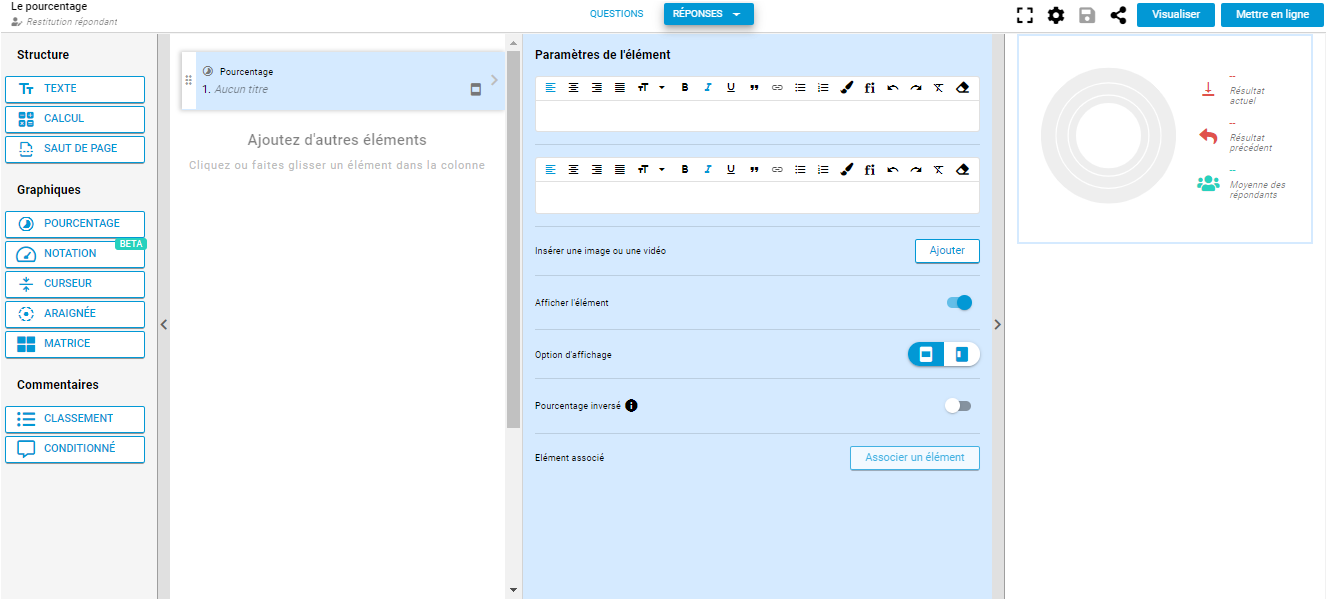Viewport: 1327px width, 600px height.
Task: Click first rich text input area
Action: pos(757,116)
